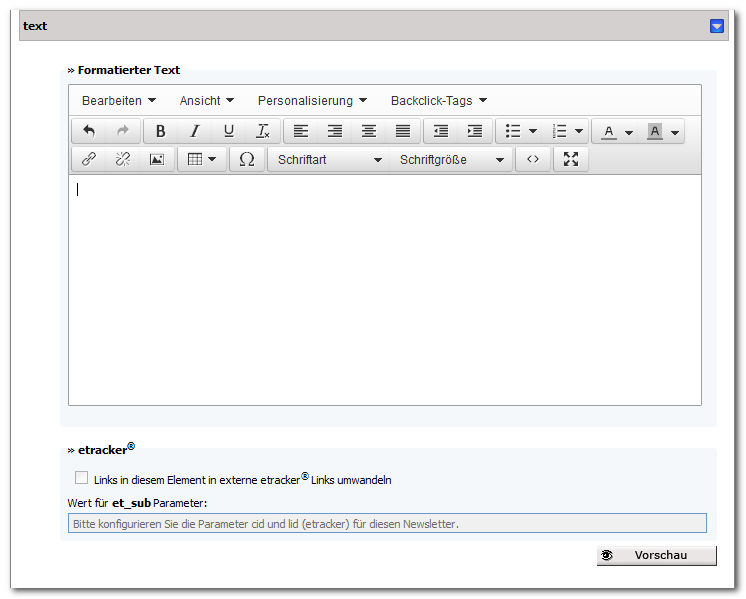Click the et_sub parameter input field
The height and width of the screenshot is (599, 746).
pos(387,523)
